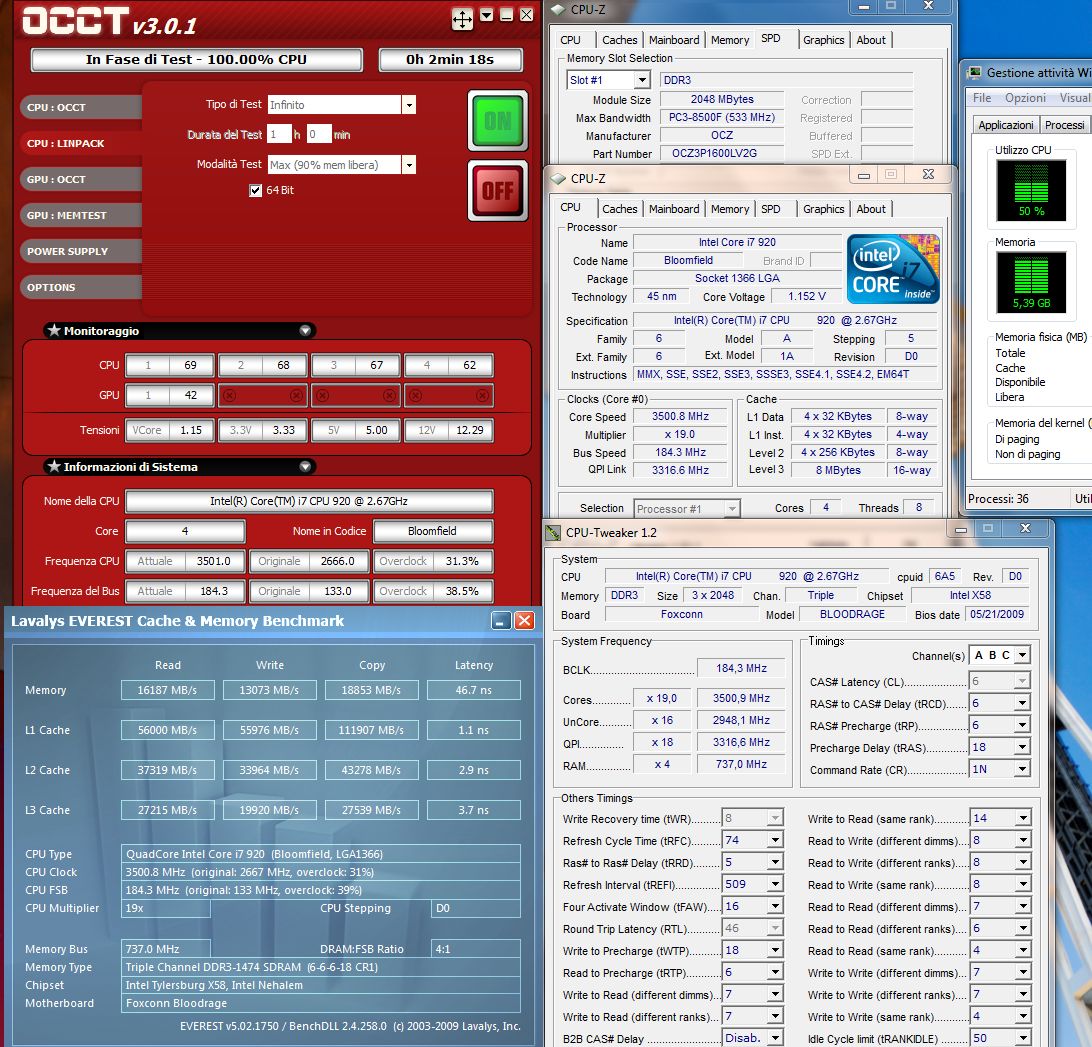Screen dimensions: 1092x1047
Task: Collapse the Informazioni di Sistema section
Action: pyautogui.click(x=305, y=466)
